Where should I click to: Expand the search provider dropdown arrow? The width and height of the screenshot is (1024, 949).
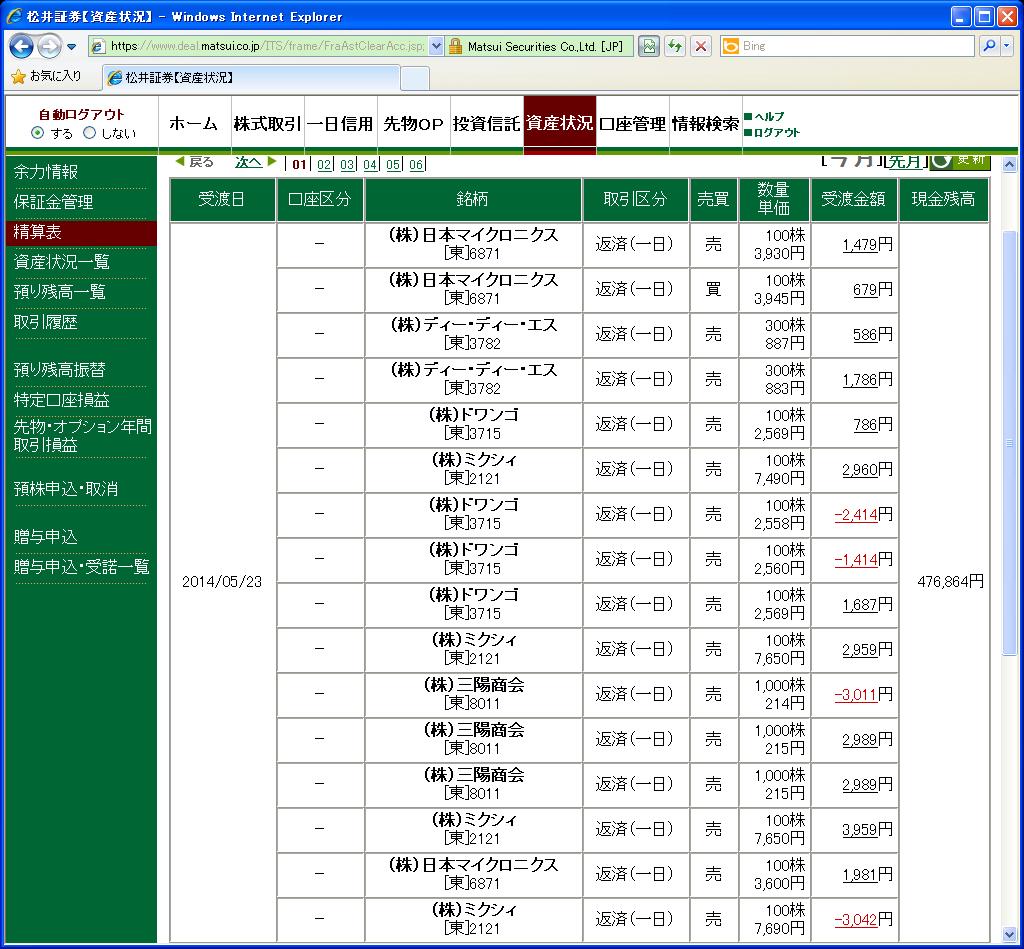click(1005, 46)
